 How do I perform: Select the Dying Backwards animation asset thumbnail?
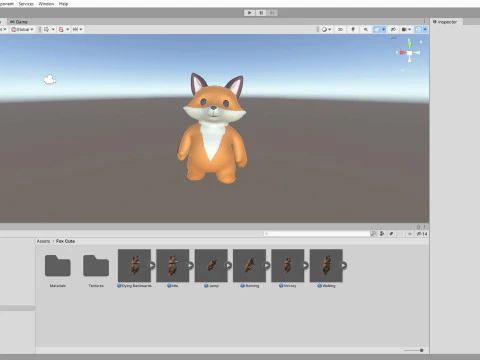pos(134,266)
